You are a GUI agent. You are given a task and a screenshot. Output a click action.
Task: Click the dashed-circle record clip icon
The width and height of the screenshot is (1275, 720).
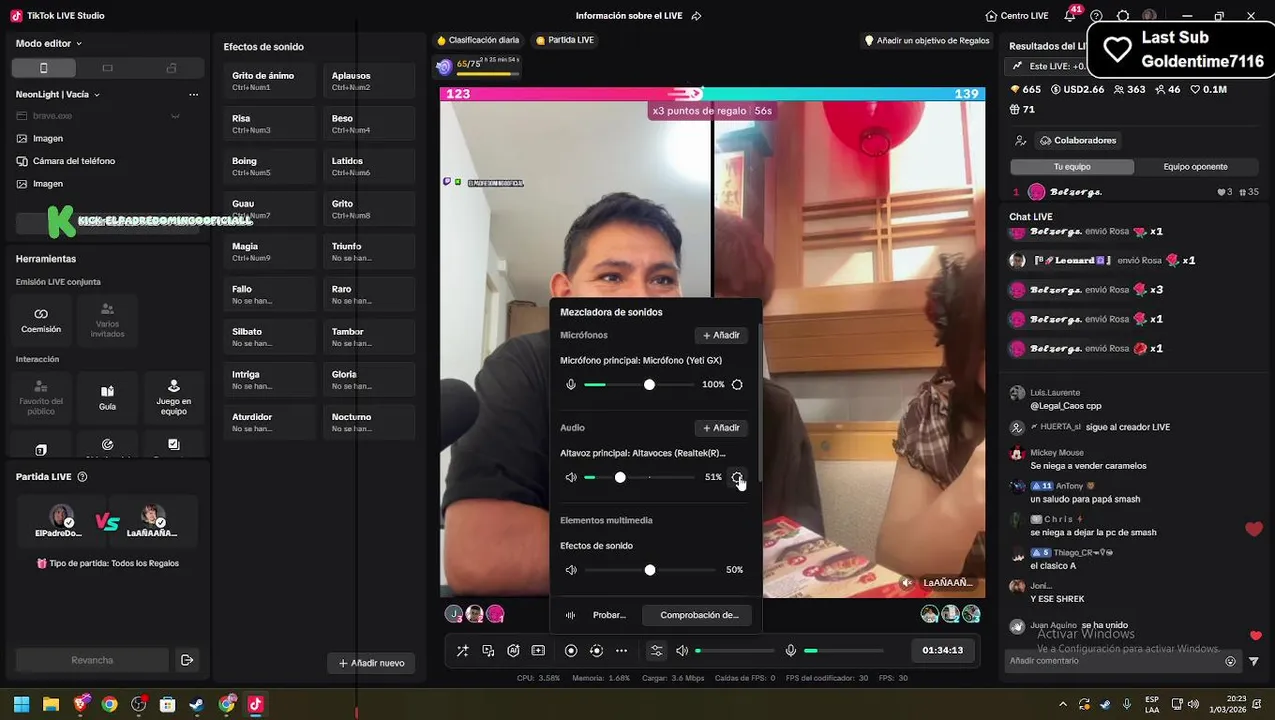tap(596, 651)
